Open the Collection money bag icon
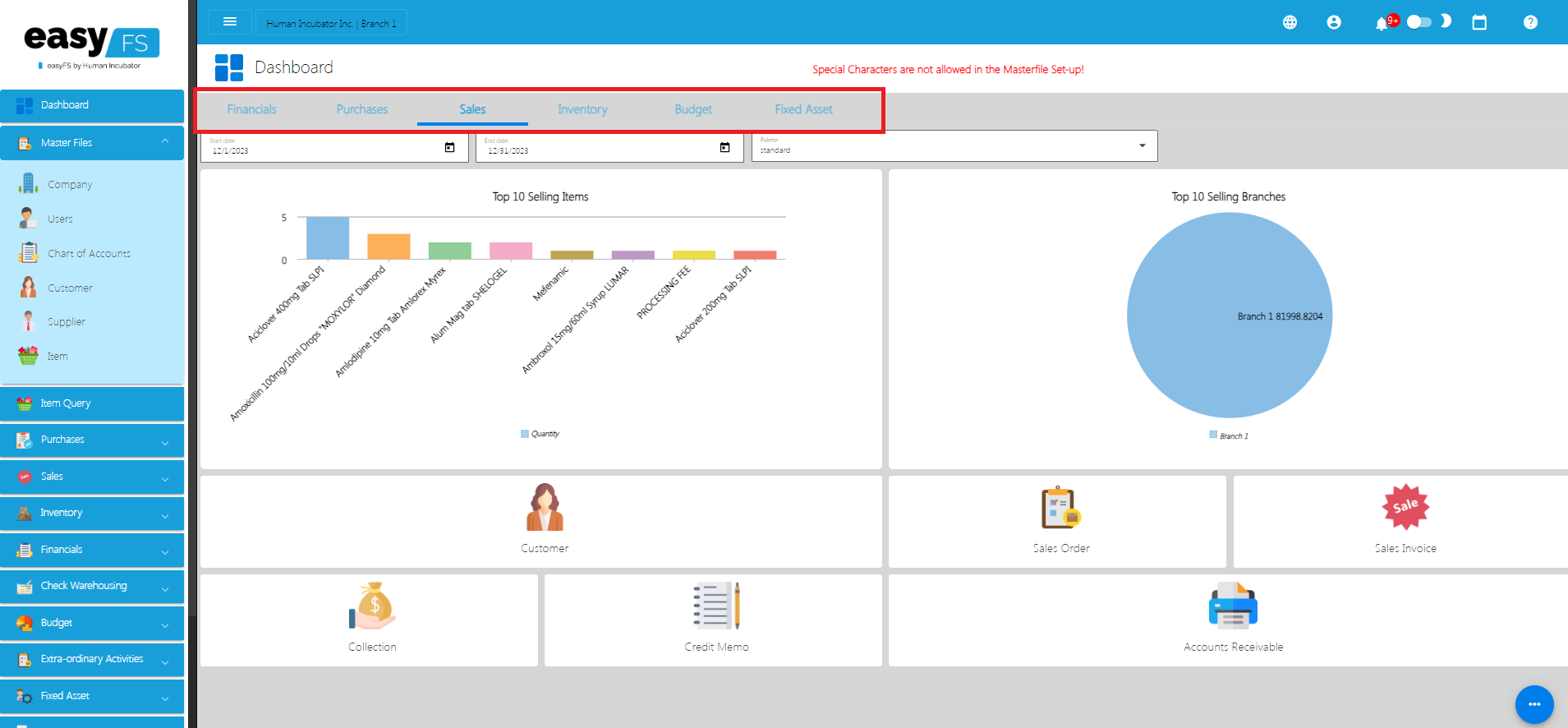The height and width of the screenshot is (728, 1568). point(372,606)
